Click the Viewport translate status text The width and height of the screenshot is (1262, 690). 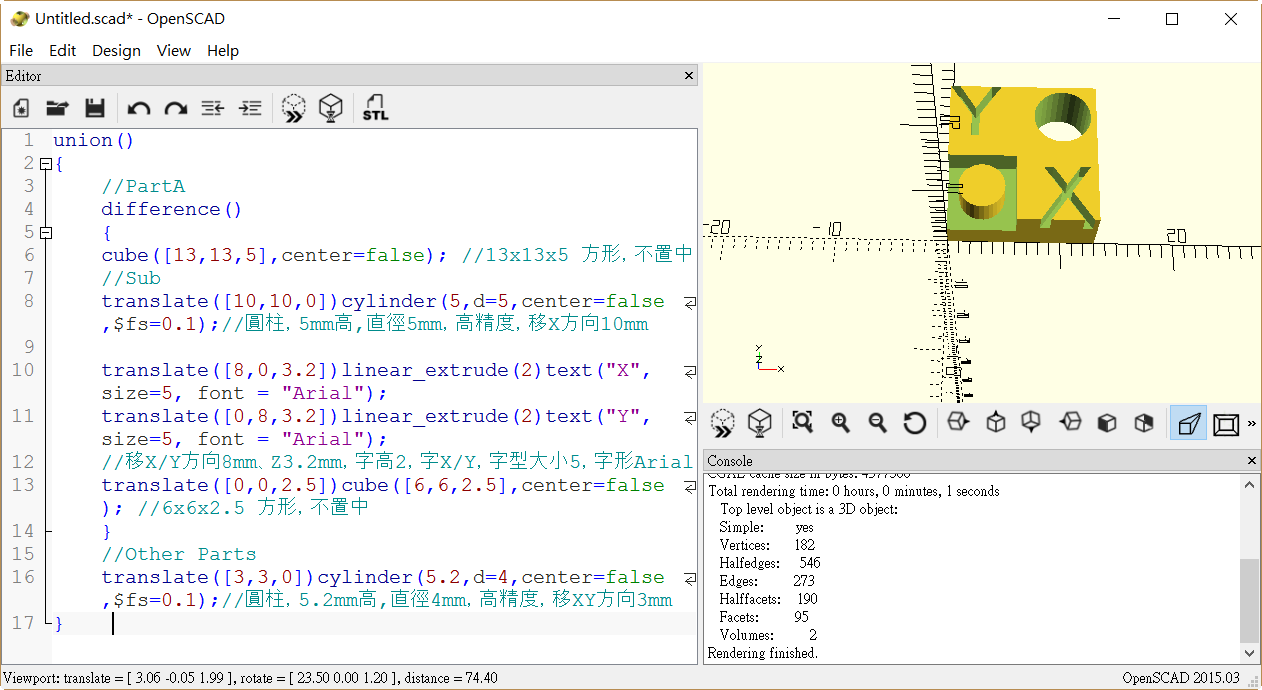[x=250, y=678]
